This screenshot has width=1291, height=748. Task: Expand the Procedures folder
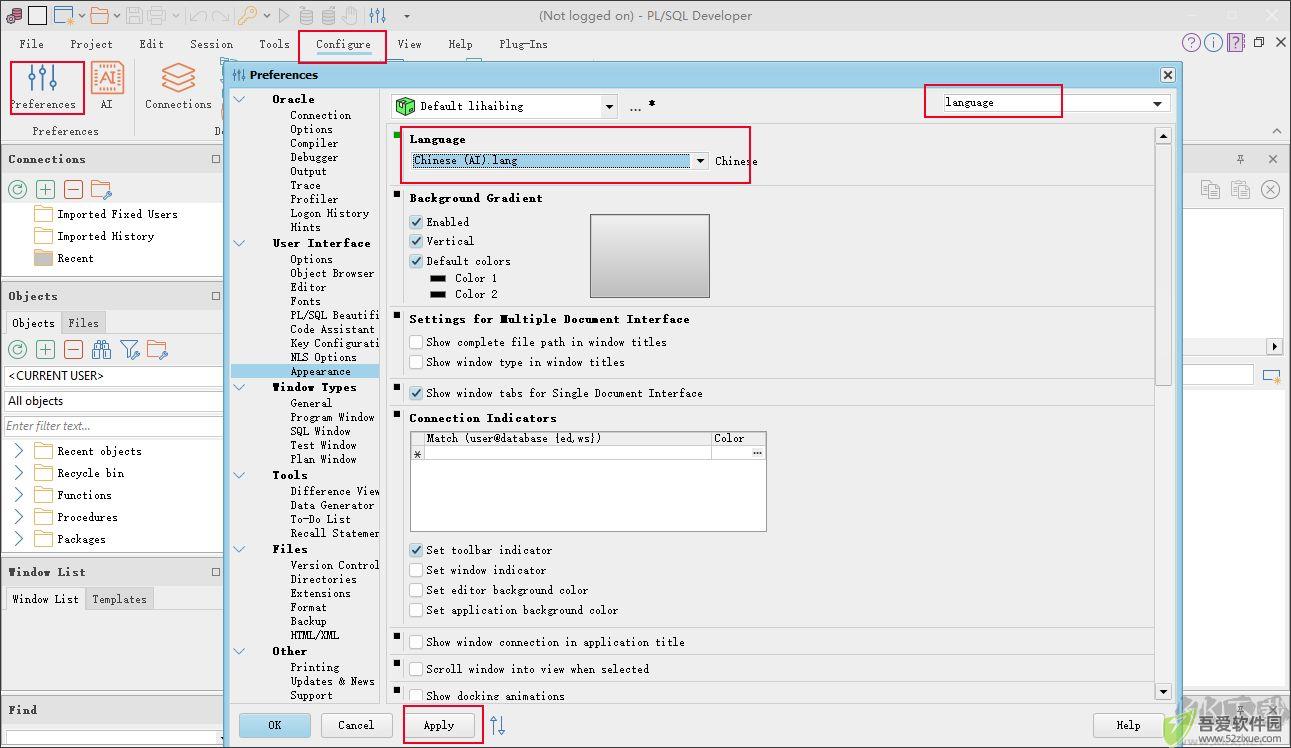[x=18, y=517]
